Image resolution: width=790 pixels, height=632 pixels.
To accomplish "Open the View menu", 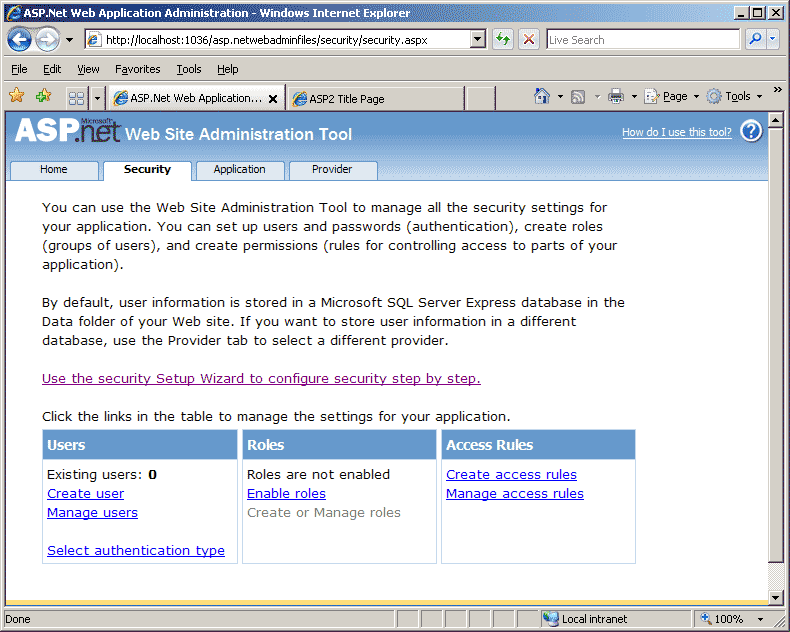I will tap(88, 69).
